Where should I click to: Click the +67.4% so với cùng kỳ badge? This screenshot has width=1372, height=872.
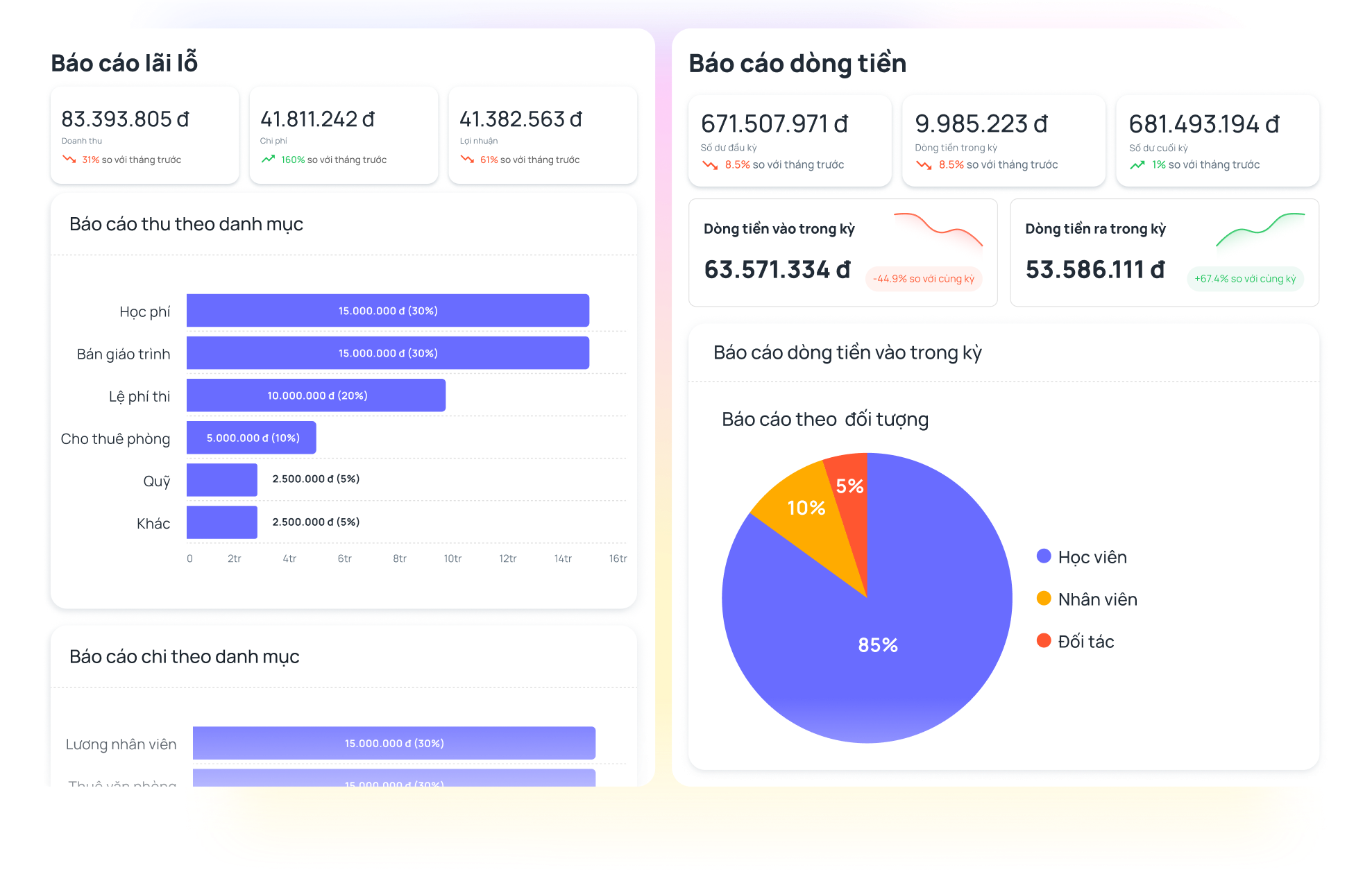(x=1245, y=279)
